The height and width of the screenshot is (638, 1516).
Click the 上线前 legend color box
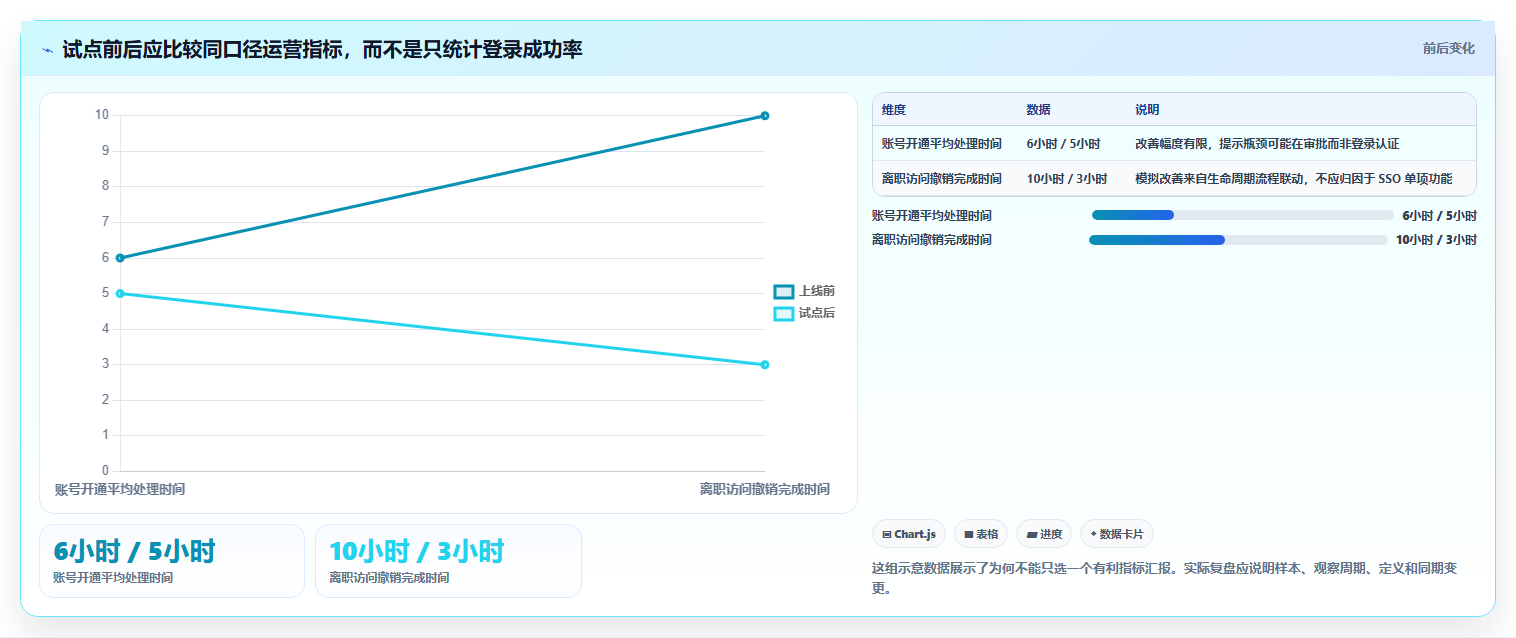click(784, 291)
